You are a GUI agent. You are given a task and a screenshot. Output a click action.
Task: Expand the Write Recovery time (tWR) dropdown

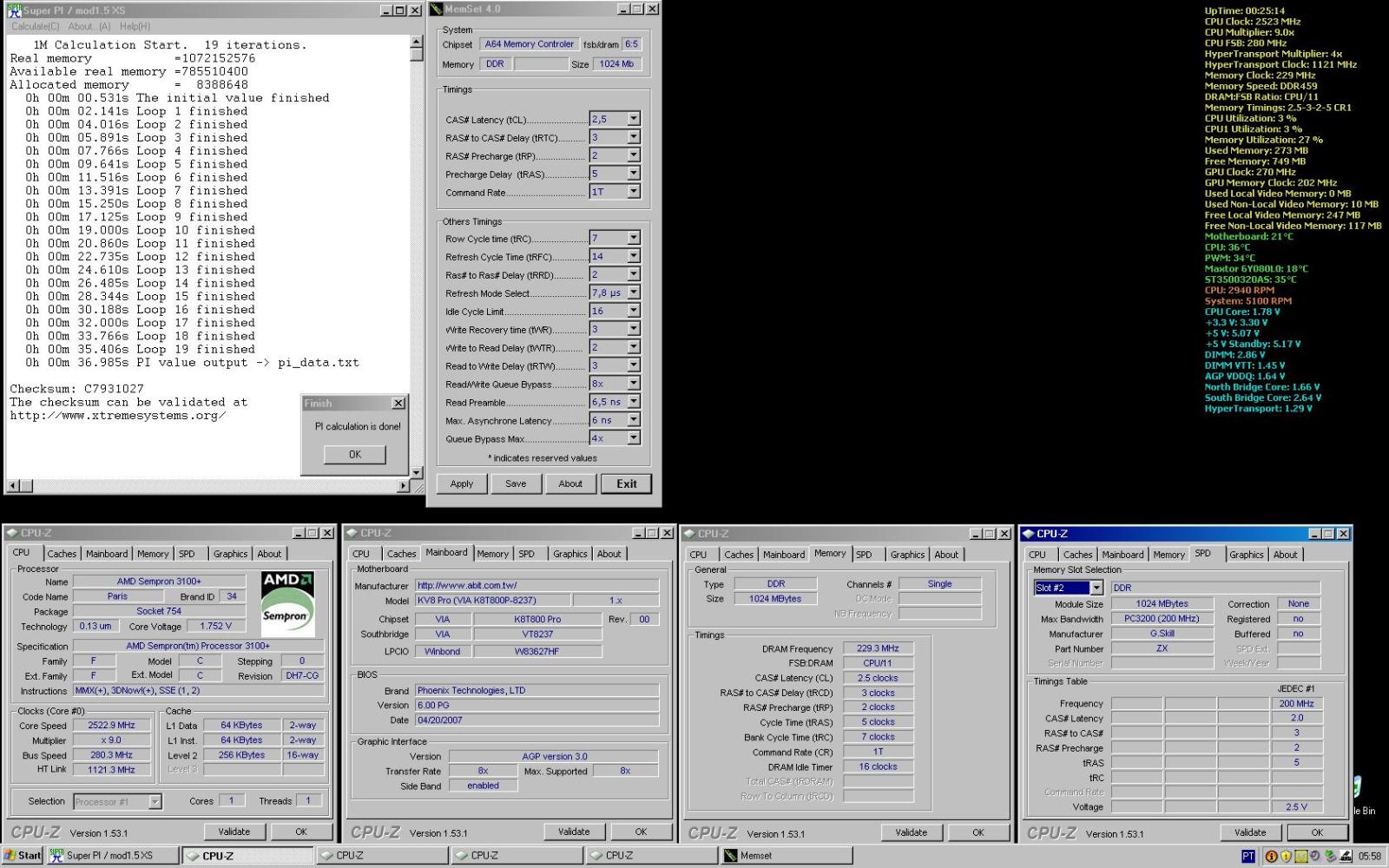(634, 329)
